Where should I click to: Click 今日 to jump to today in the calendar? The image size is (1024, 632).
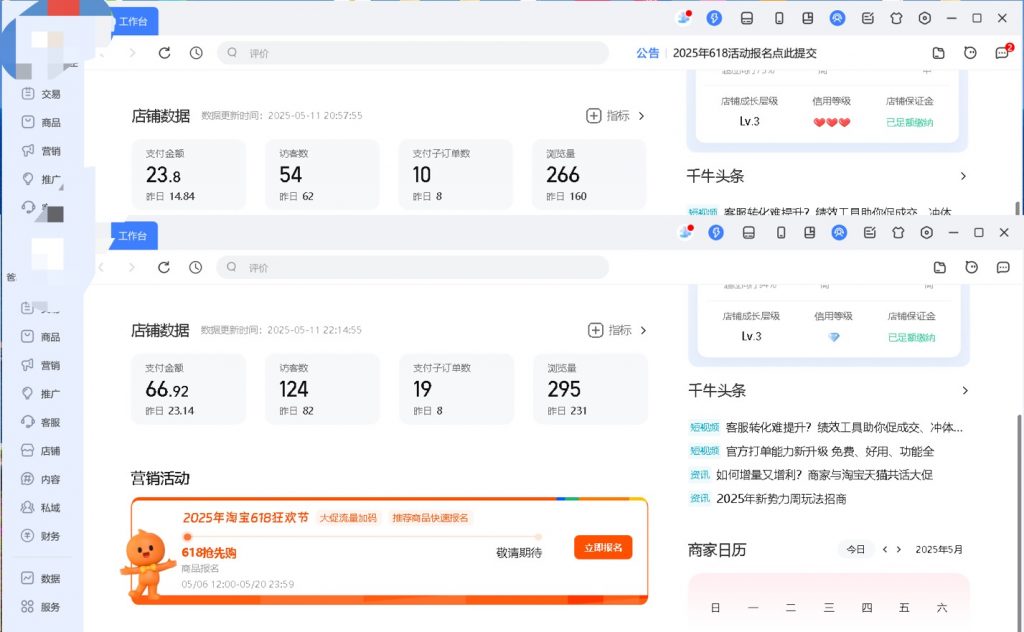(x=856, y=549)
